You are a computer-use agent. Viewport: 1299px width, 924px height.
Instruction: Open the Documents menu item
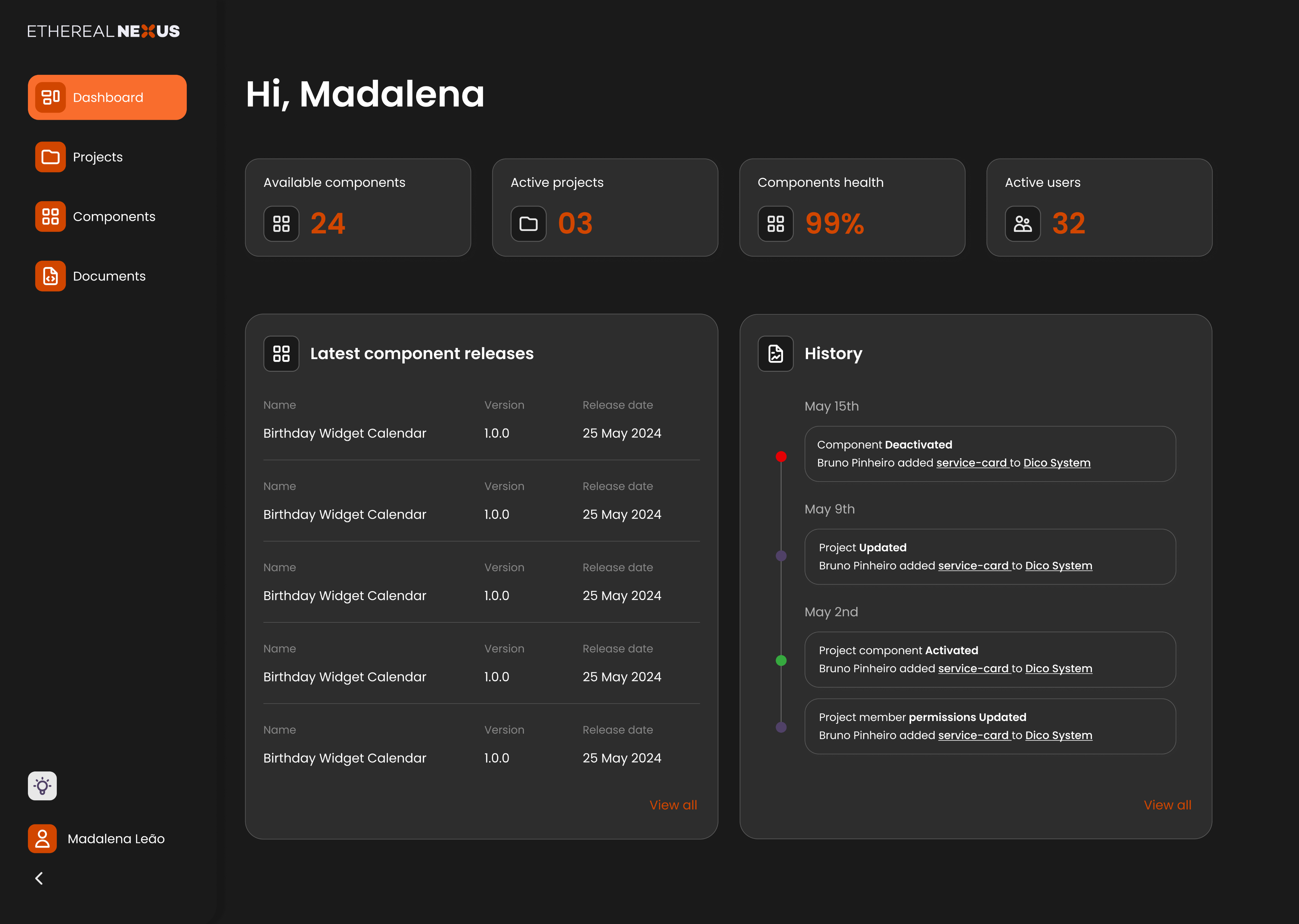coord(108,276)
